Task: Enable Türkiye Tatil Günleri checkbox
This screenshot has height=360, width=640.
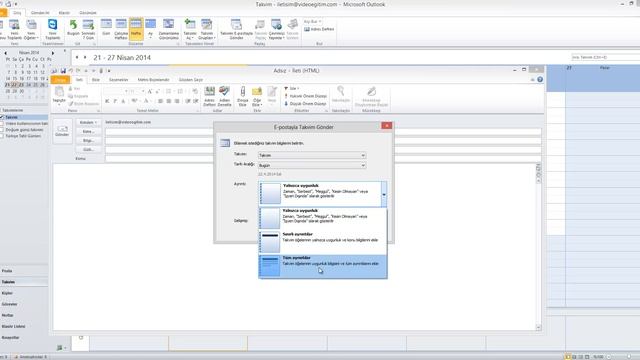Action: [2, 136]
